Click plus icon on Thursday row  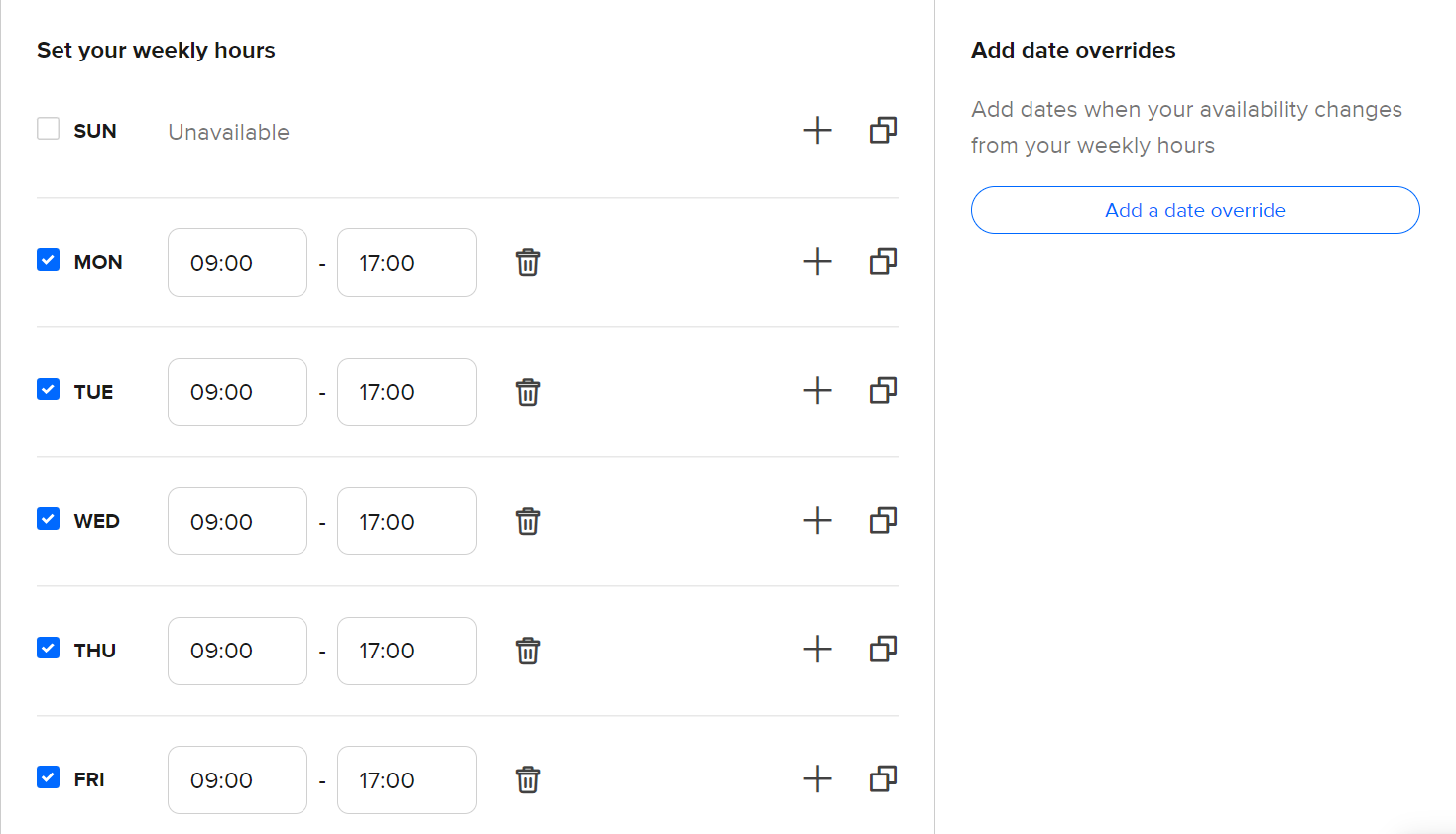(x=817, y=650)
